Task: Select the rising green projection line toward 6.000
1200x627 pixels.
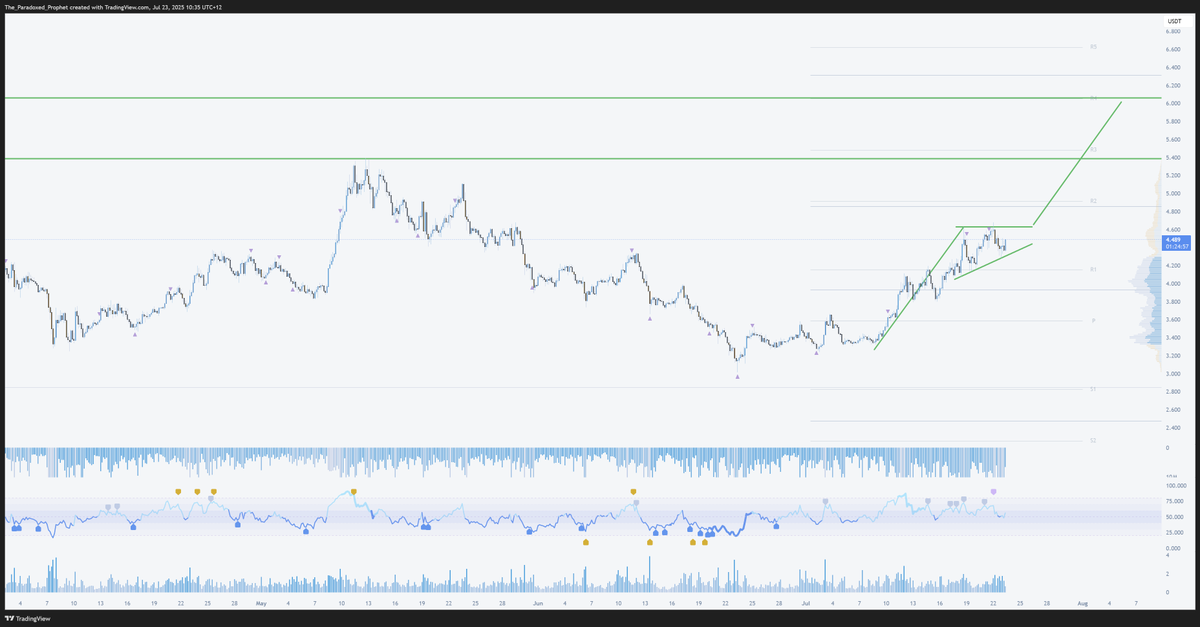Action: click(1078, 164)
